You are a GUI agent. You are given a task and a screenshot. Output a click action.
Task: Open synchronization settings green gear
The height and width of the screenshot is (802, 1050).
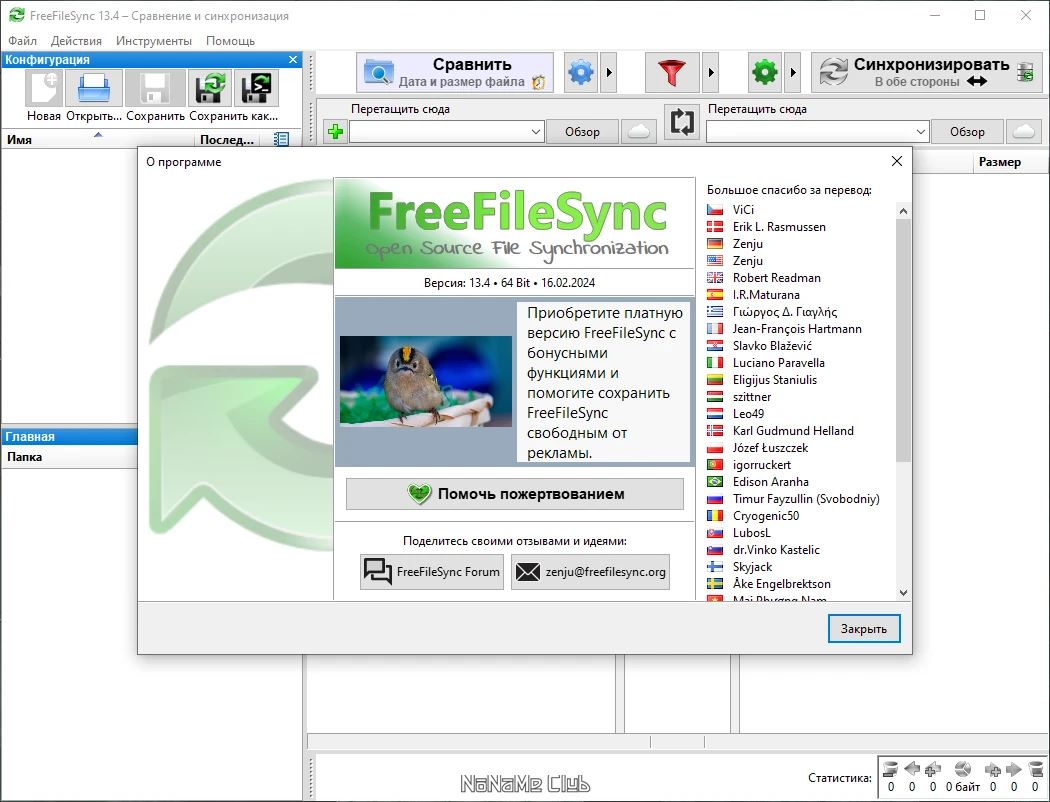(x=765, y=72)
